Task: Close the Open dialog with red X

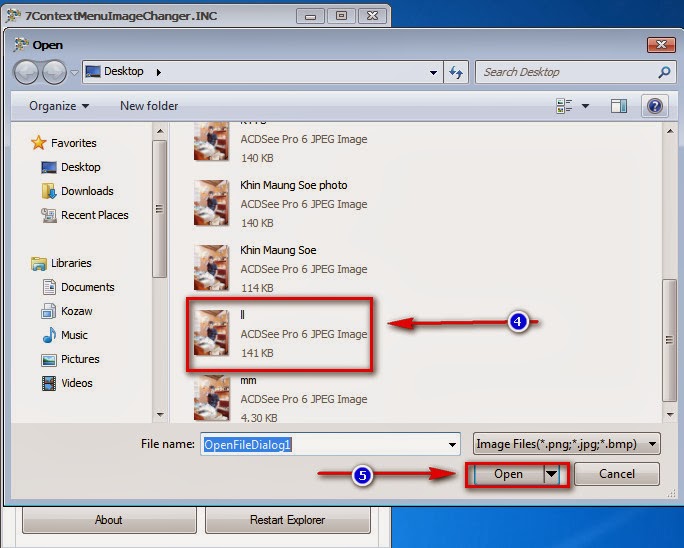Action: point(661,45)
